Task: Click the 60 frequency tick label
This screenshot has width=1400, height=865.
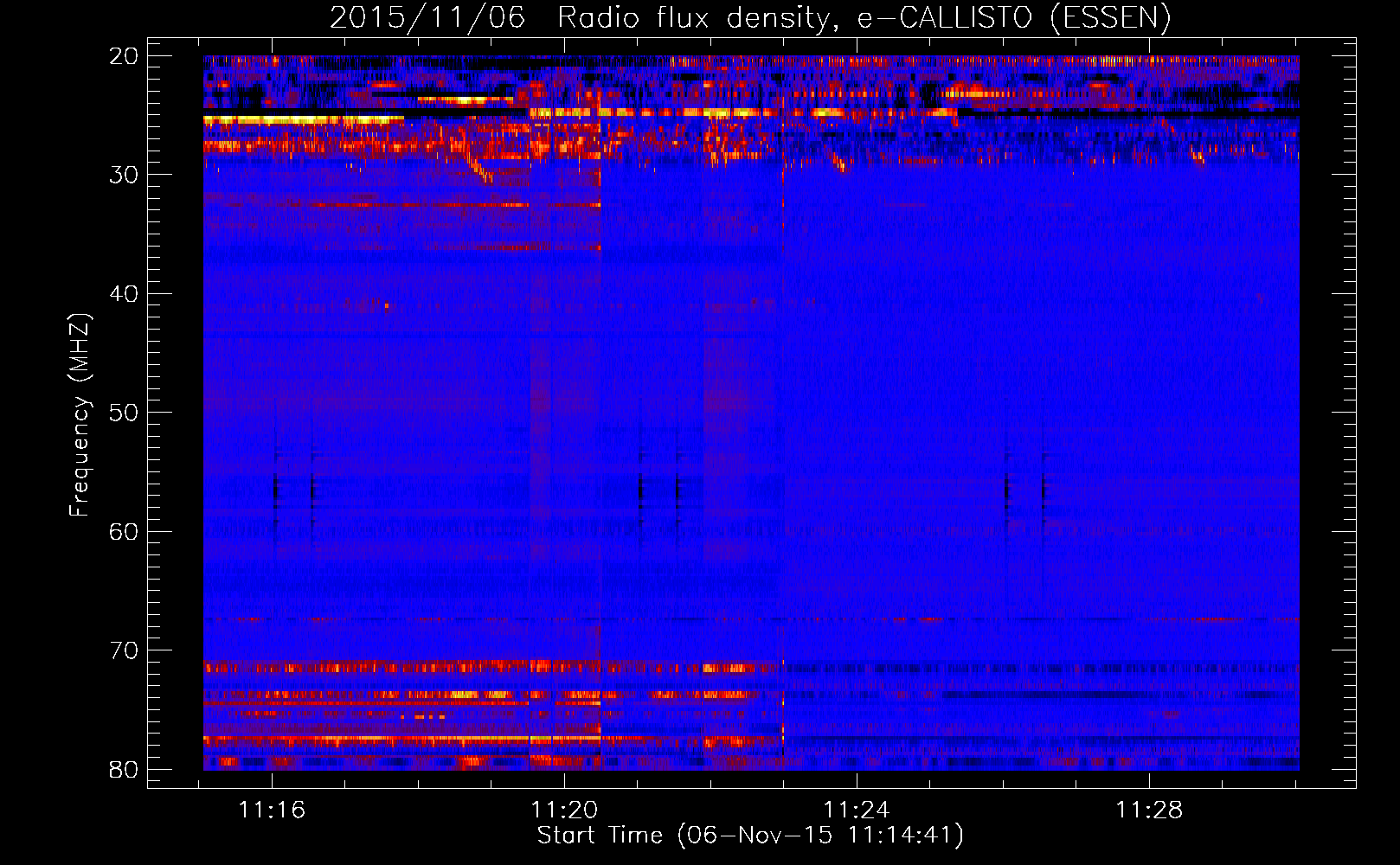Action: [125, 531]
